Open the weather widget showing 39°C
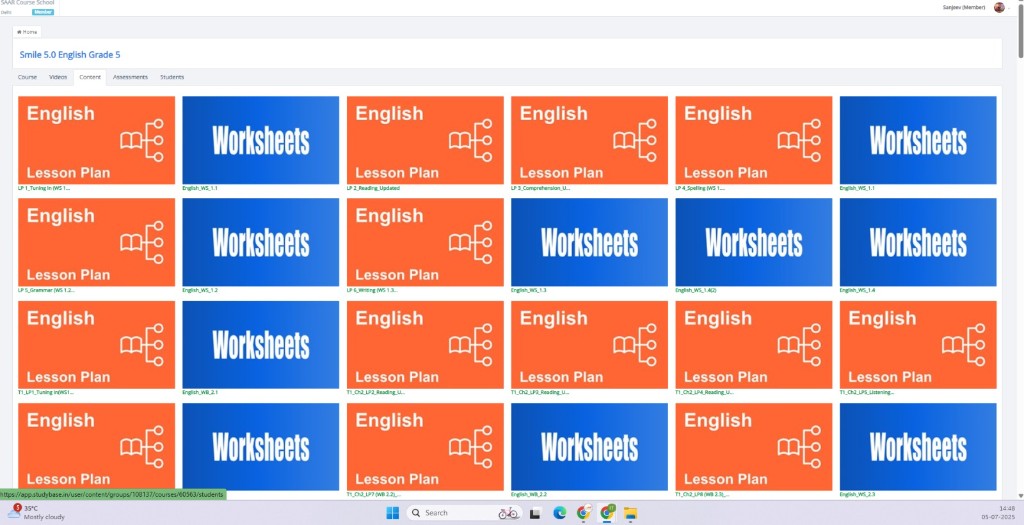Screen dimensions: 1024x525 (x=28, y=512)
